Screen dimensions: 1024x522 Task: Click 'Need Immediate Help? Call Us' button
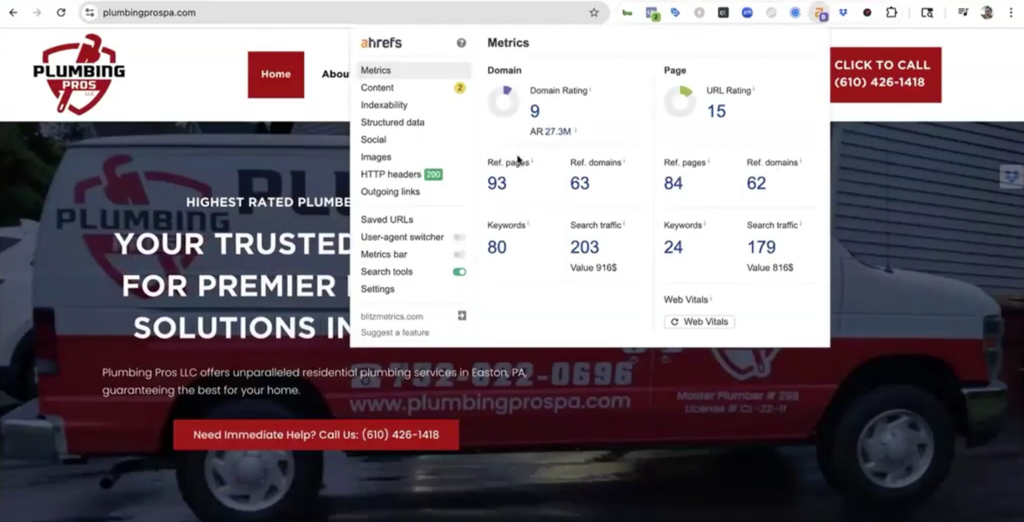point(316,434)
